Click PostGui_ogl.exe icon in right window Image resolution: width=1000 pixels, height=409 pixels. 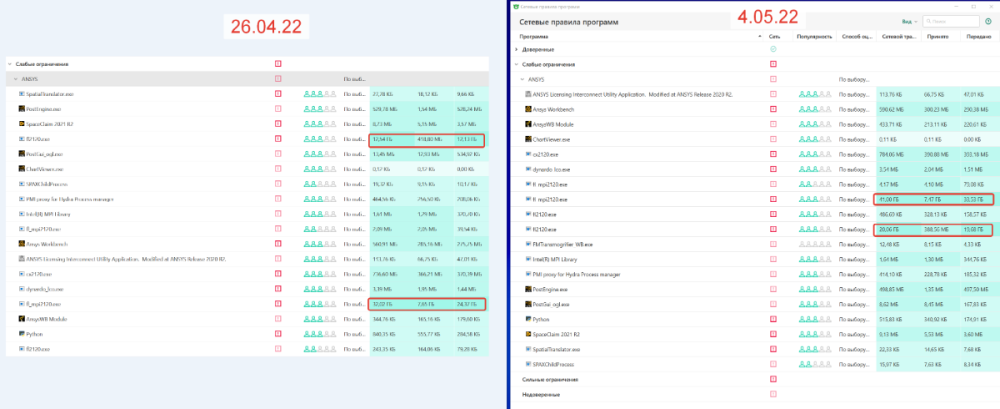(528, 304)
